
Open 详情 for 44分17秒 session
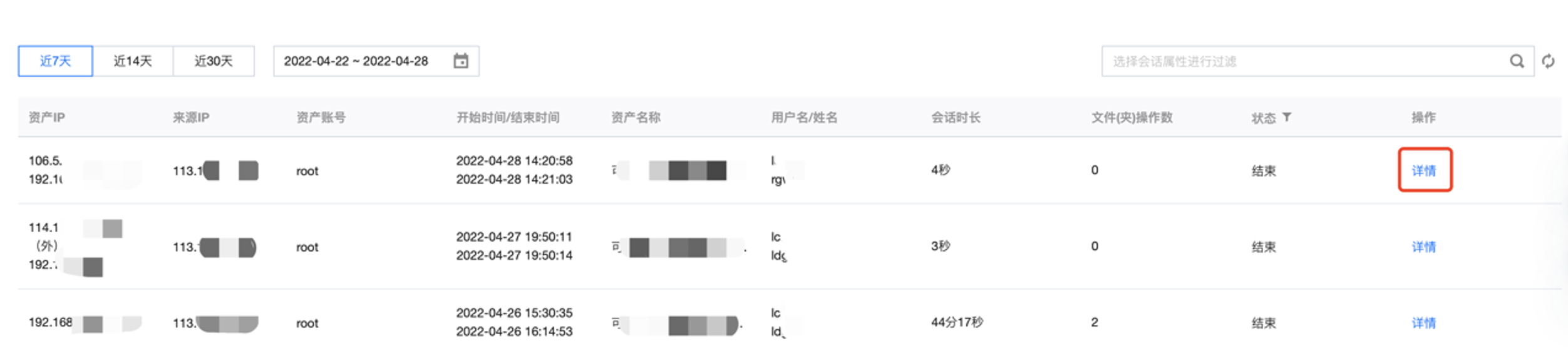(x=1423, y=323)
